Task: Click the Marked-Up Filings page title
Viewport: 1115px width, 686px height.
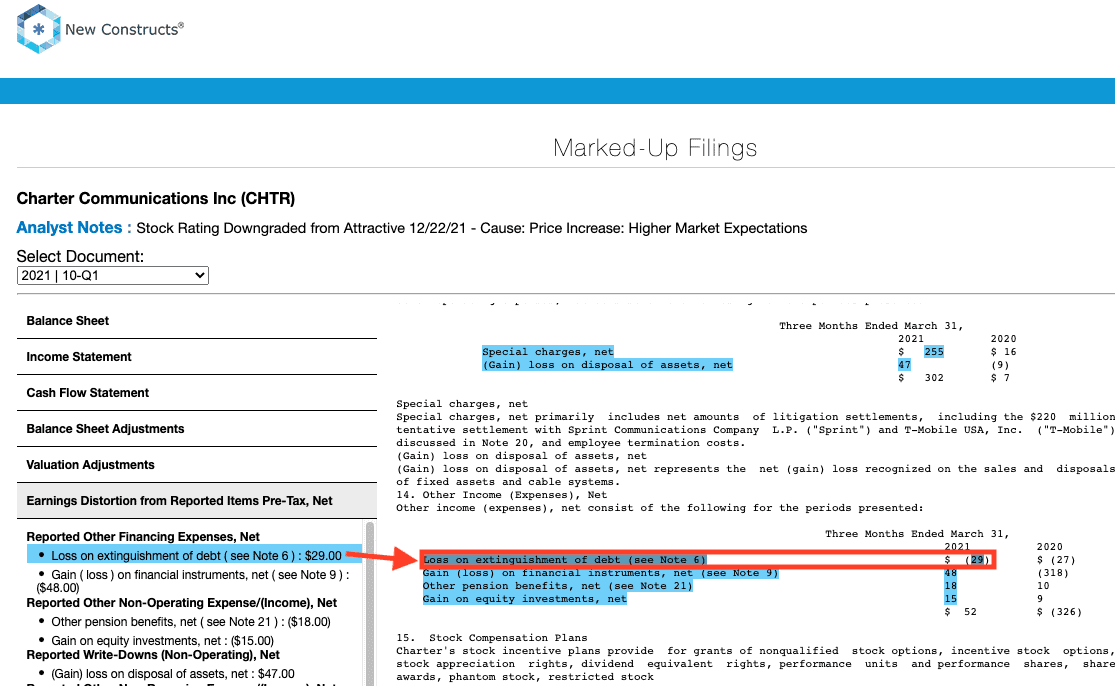Action: pyautogui.click(x=655, y=148)
